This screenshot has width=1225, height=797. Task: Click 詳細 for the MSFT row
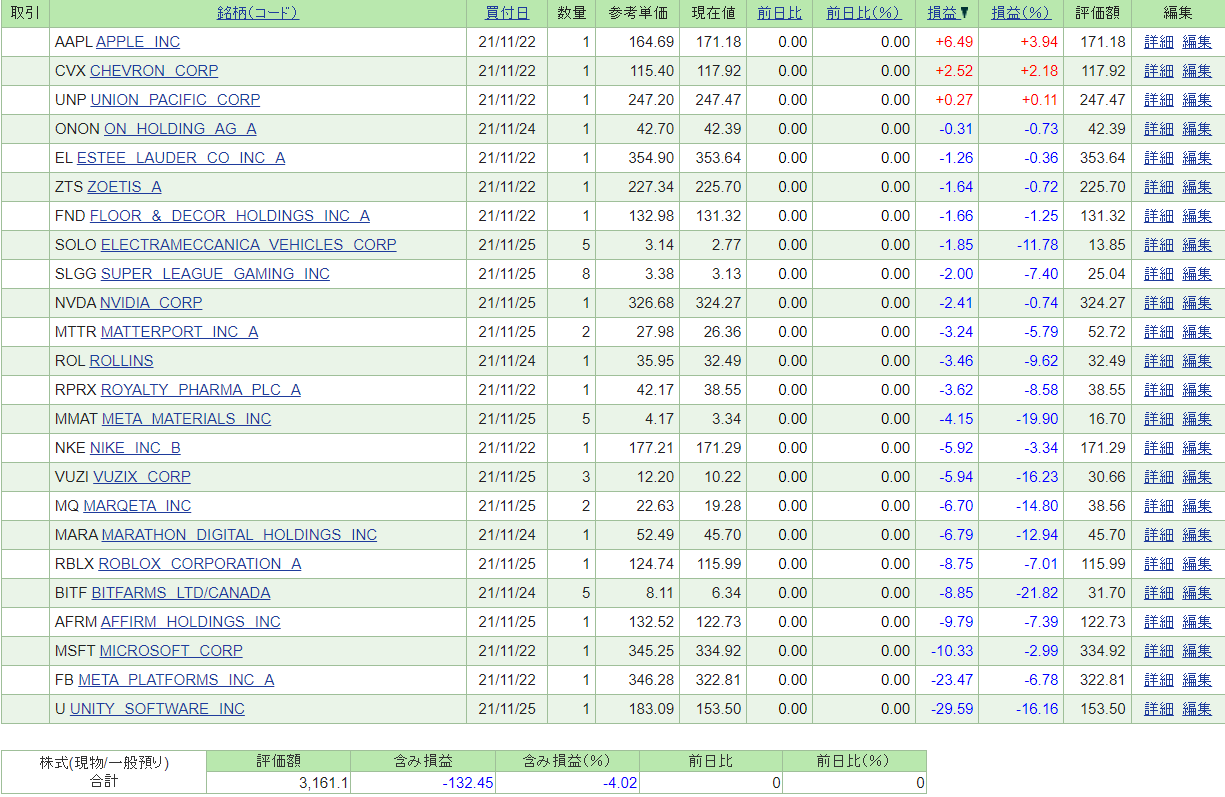1159,651
